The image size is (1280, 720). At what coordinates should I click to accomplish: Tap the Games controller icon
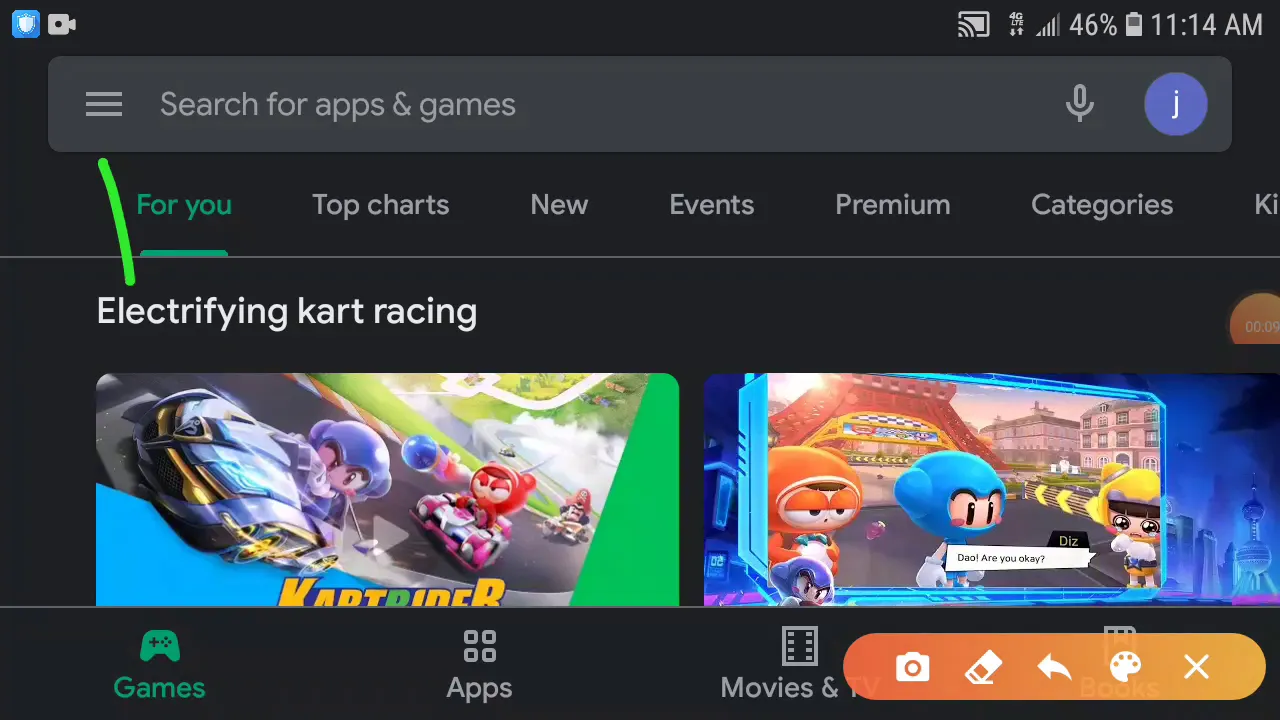(x=159, y=647)
